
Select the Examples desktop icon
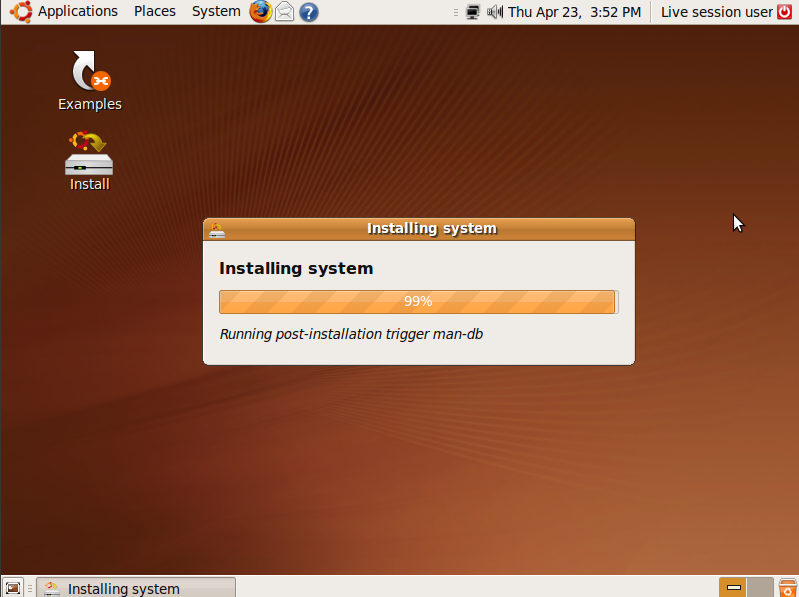coord(90,80)
